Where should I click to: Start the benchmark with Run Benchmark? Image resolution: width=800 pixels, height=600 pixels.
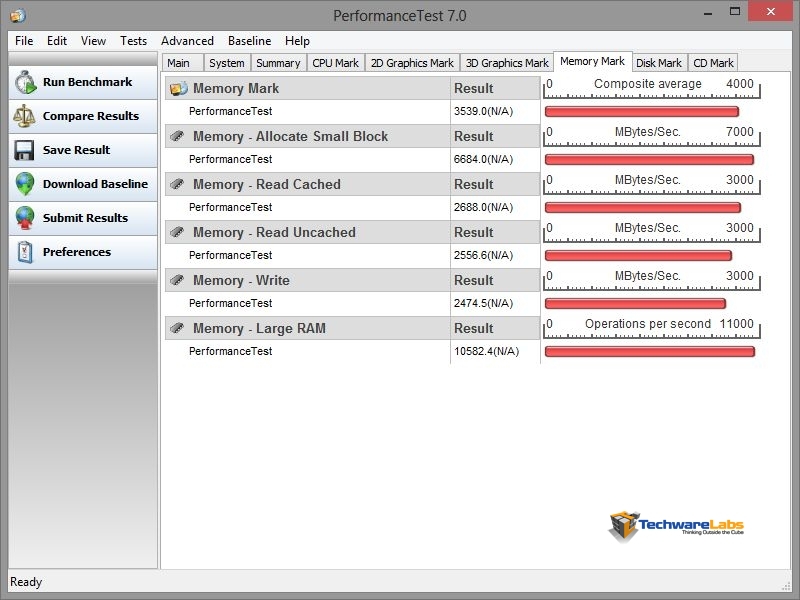pyautogui.click(x=83, y=82)
